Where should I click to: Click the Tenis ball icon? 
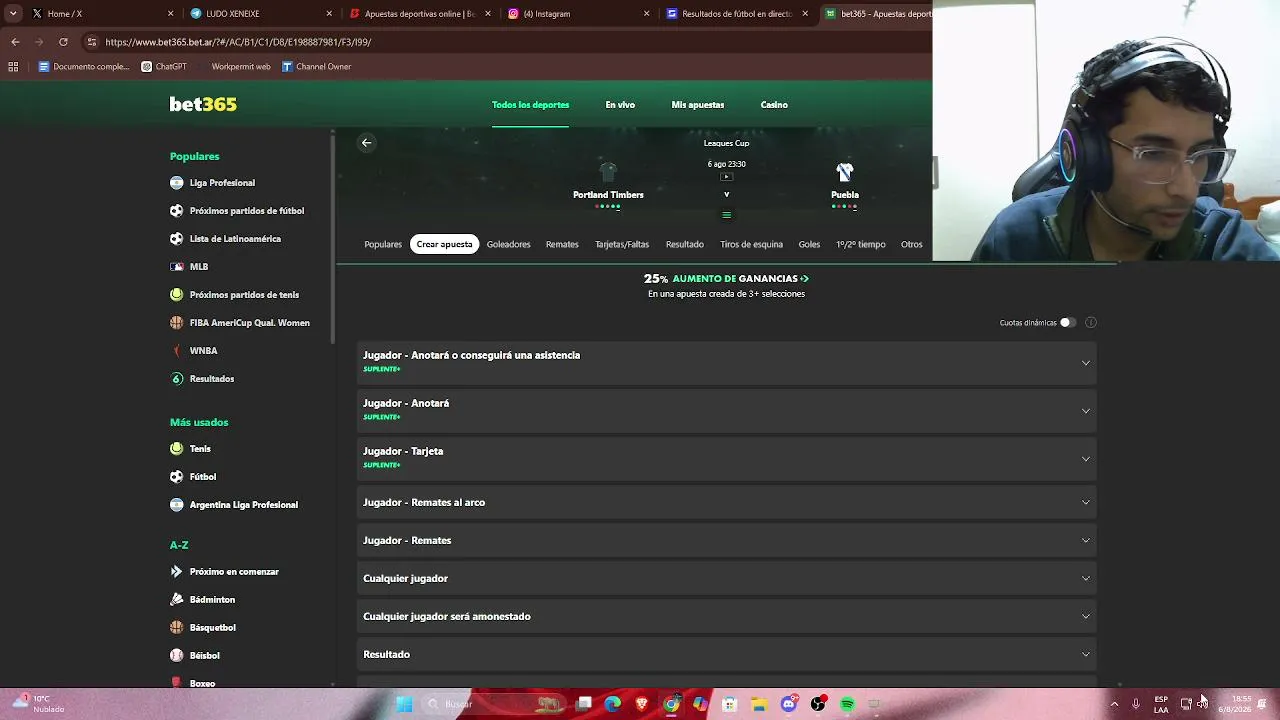177,449
